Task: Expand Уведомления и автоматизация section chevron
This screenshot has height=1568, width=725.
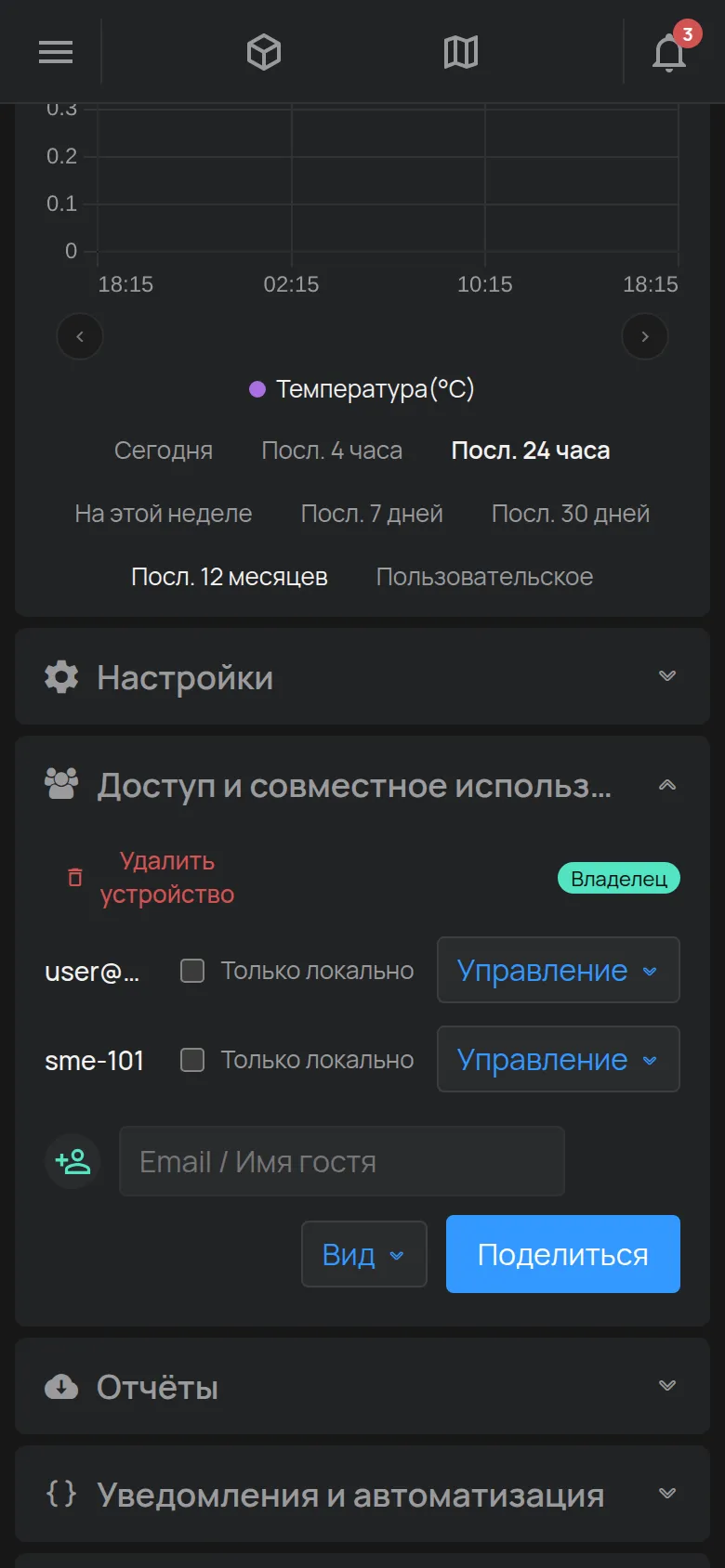Action: (667, 1493)
